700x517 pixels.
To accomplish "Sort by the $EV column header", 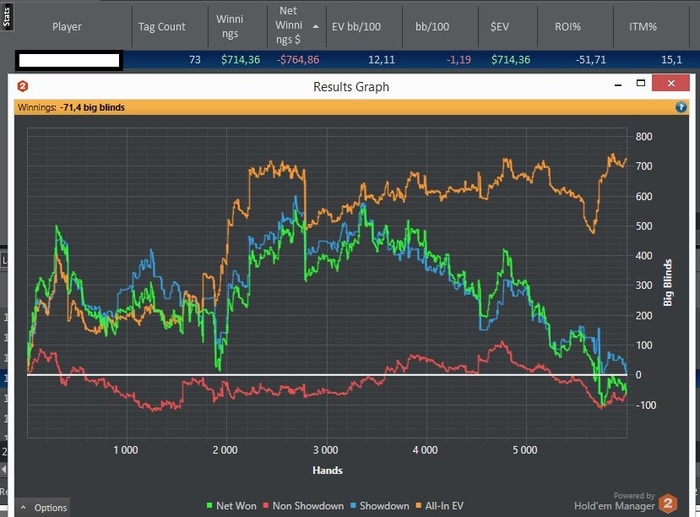I will [x=500, y=26].
